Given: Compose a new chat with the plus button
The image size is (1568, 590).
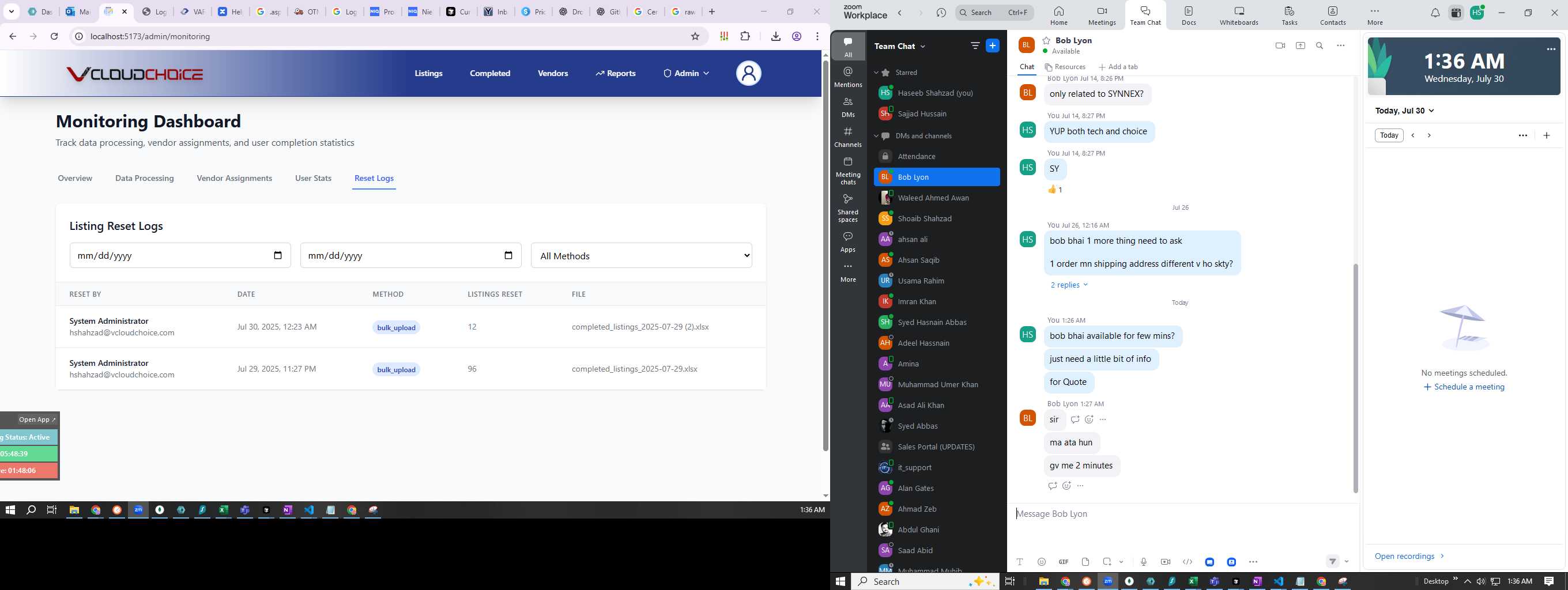Looking at the screenshot, I should (992, 46).
